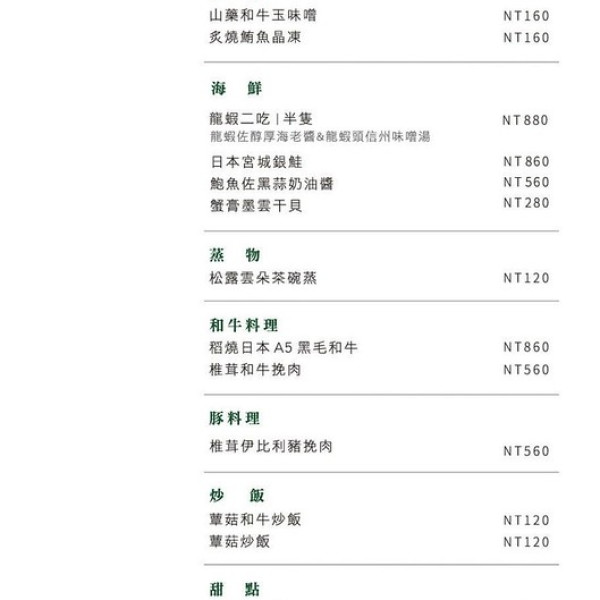Click the NT280 price
Image resolution: width=600 pixels, height=600 pixels.
526,203
